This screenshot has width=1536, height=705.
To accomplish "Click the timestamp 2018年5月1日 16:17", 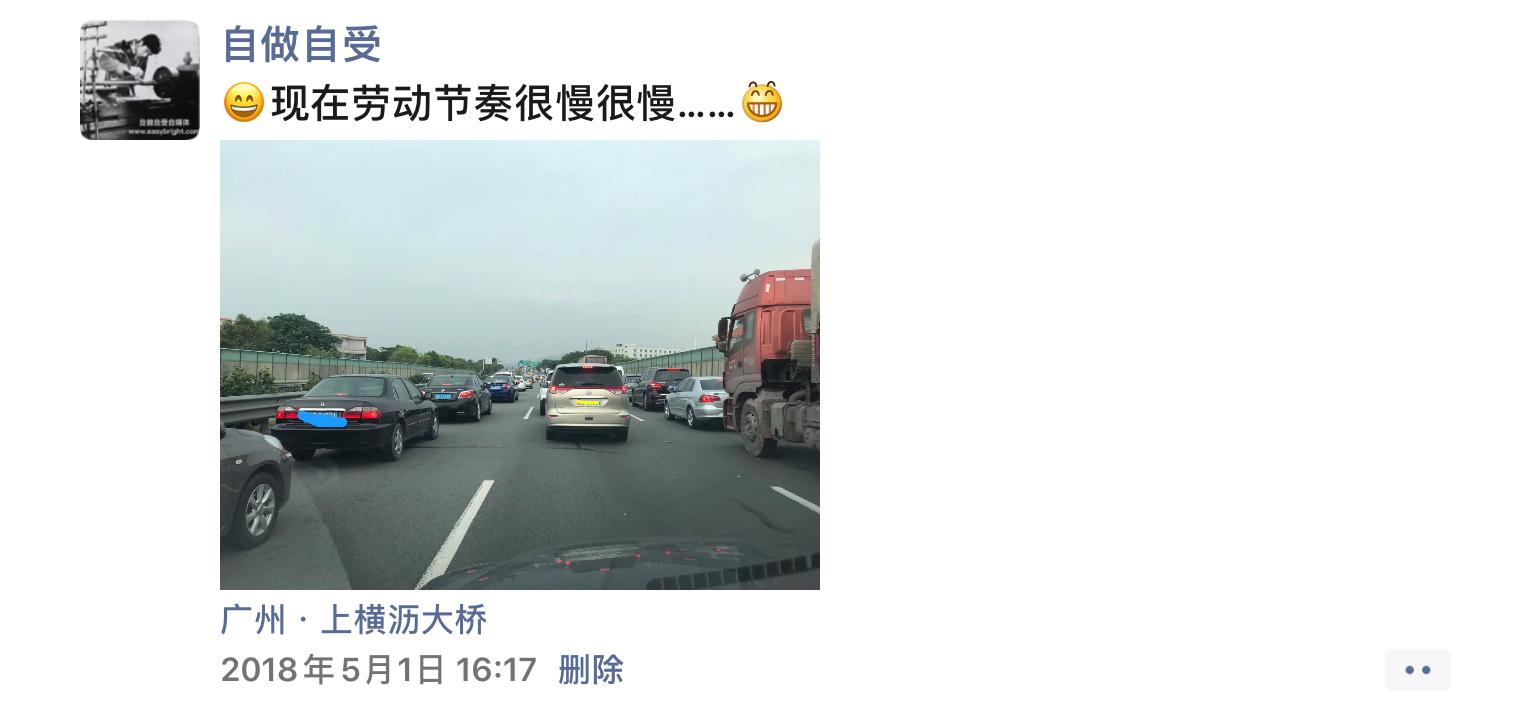I will coord(379,670).
